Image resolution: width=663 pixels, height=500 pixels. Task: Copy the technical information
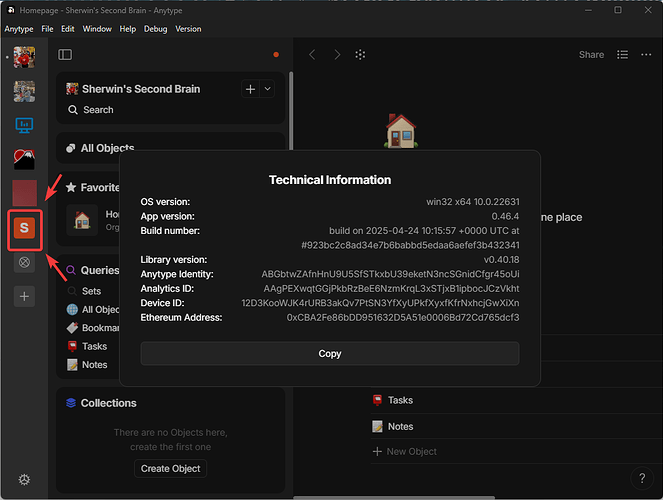point(330,353)
